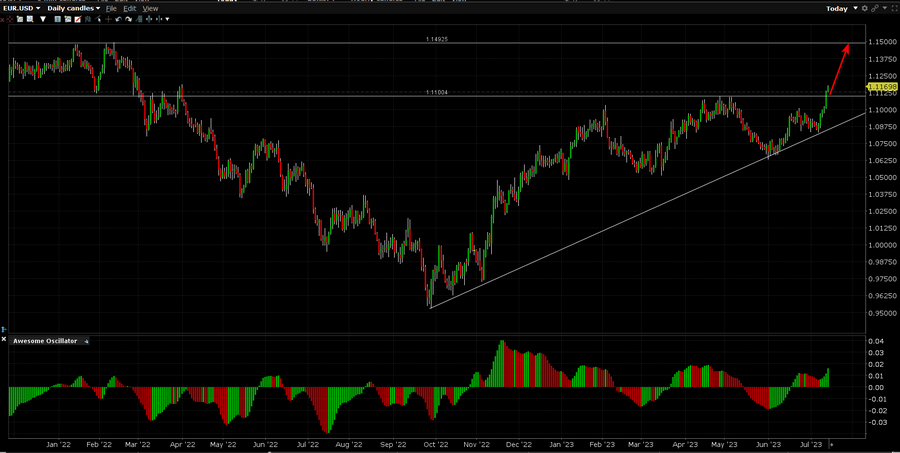Image resolution: width=900 pixels, height=453 pixels.
Task: Click the red projection arrow on chart
Action: pyautogui.click(x=840, y=67)
